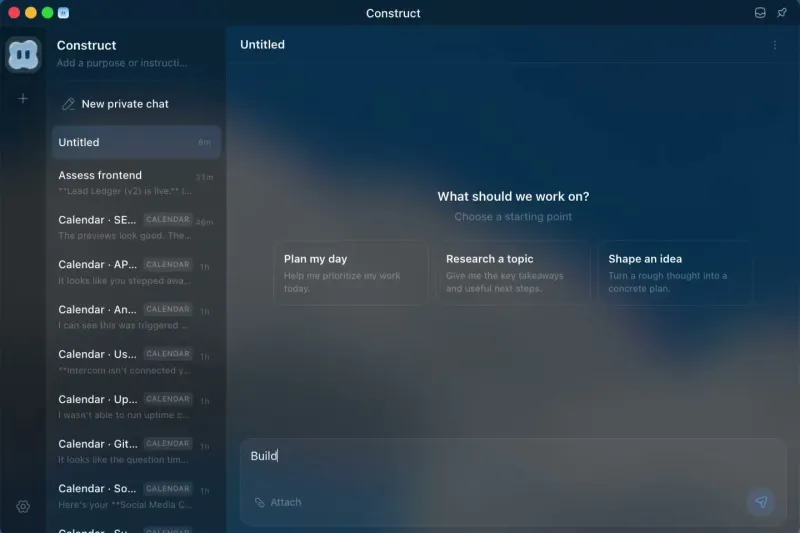Image resolution: width=800 pixels, height=533 pixels.
Task: Click 'Intercom isn't connected' preview text
Action: pos(124,370)
